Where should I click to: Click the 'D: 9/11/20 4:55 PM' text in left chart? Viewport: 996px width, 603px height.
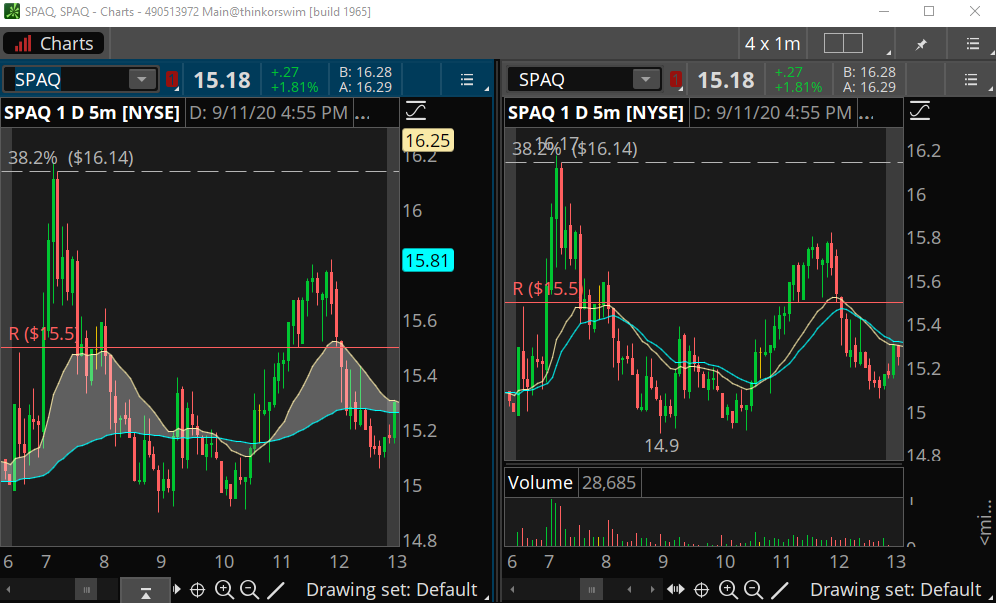pyautogui.click(x=269, y=113)
